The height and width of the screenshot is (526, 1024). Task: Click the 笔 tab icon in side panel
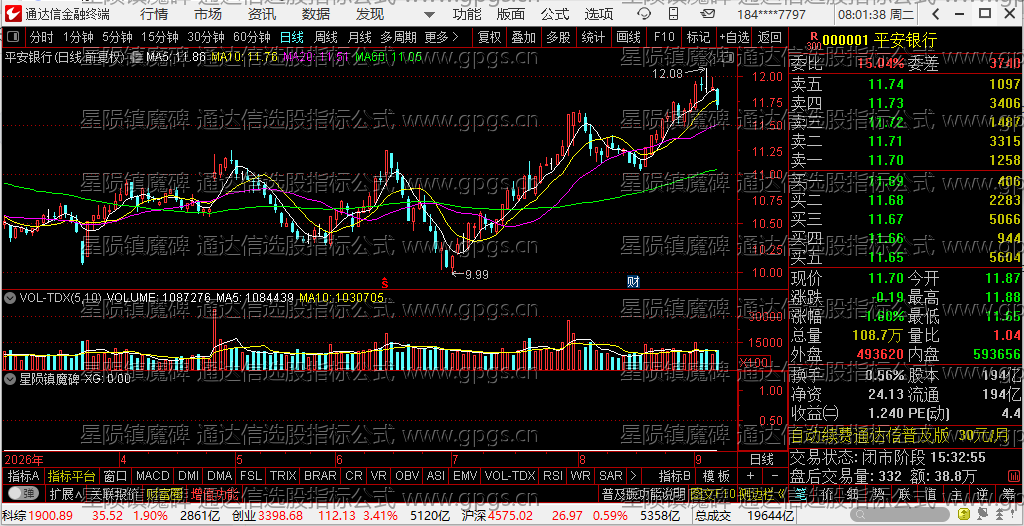click(x=803, y=494)
